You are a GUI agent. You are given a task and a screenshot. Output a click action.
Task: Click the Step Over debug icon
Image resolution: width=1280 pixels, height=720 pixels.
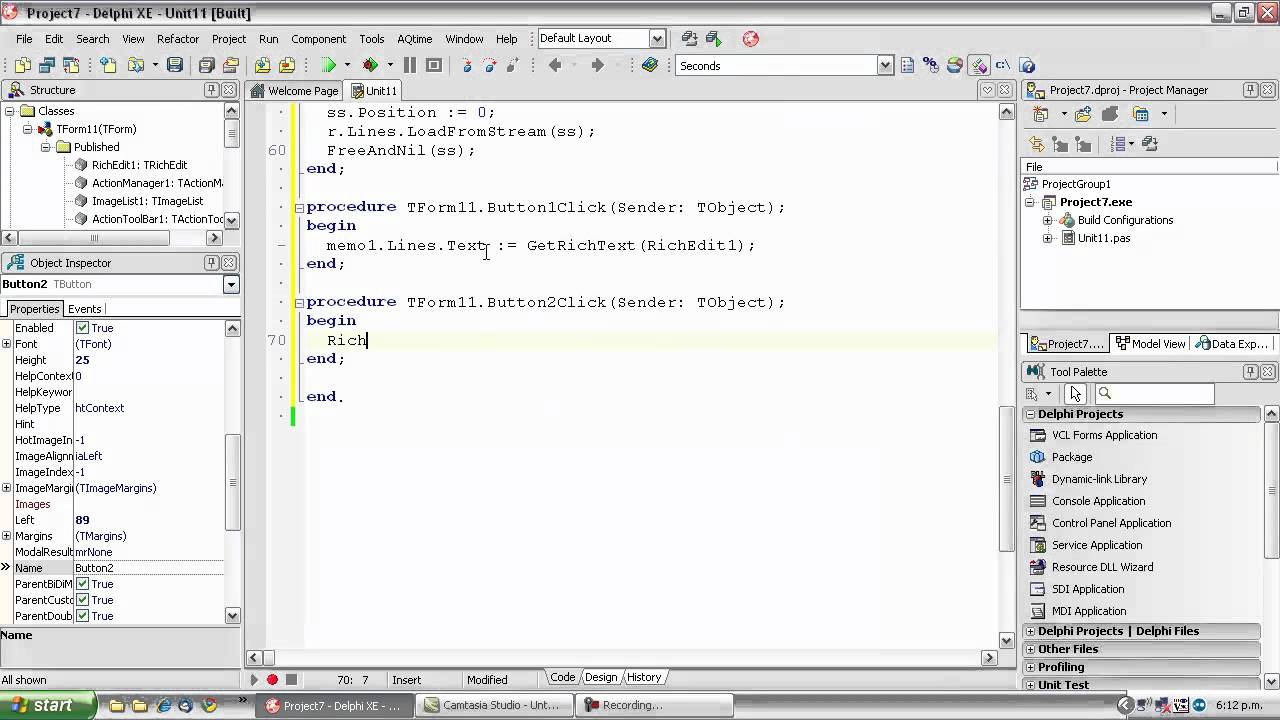pos(489,65)
